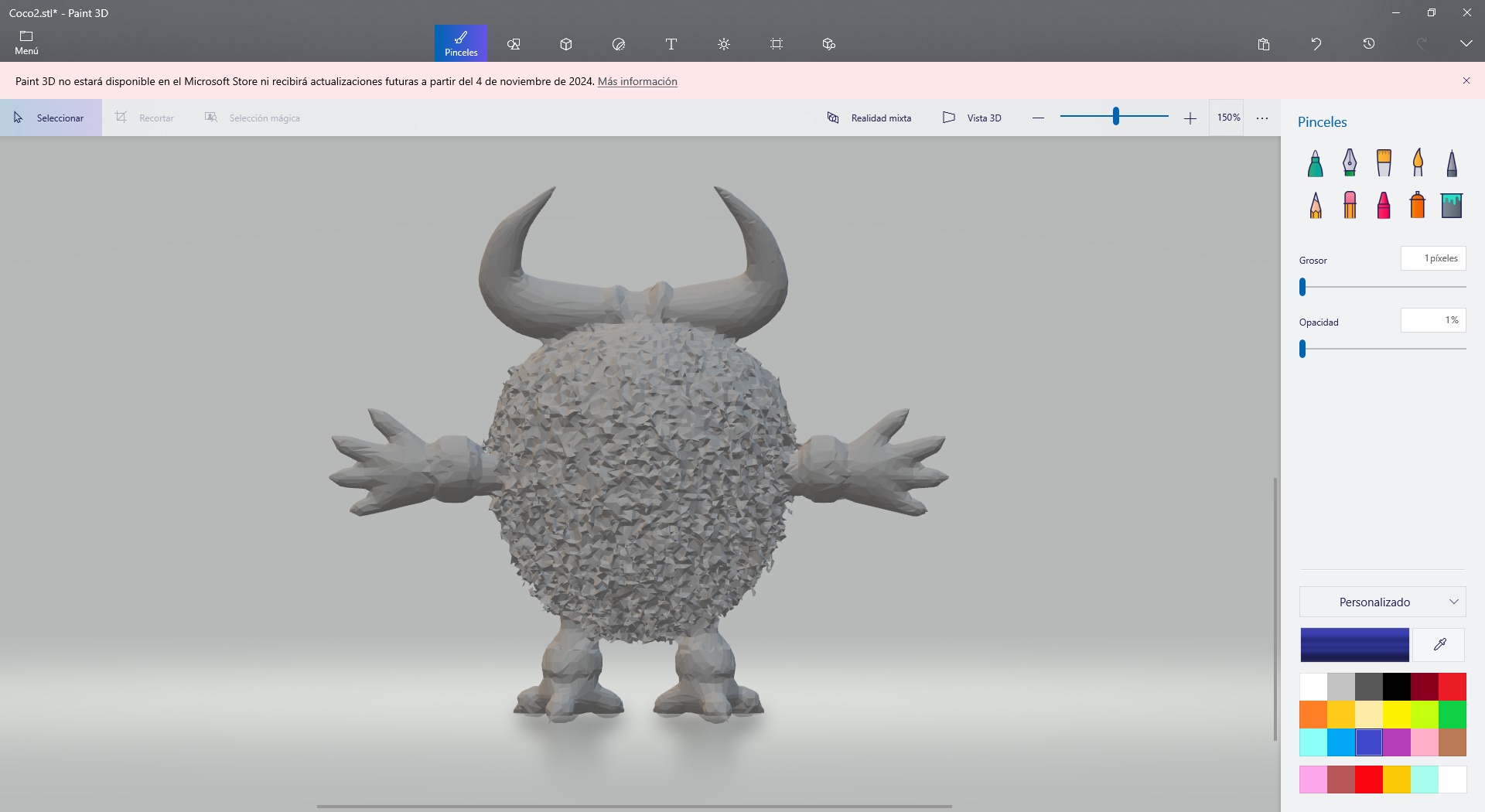This screenshot has width=1485, height=812.
Task: Pick the purple color swatch
Action: click(1397, 742)
